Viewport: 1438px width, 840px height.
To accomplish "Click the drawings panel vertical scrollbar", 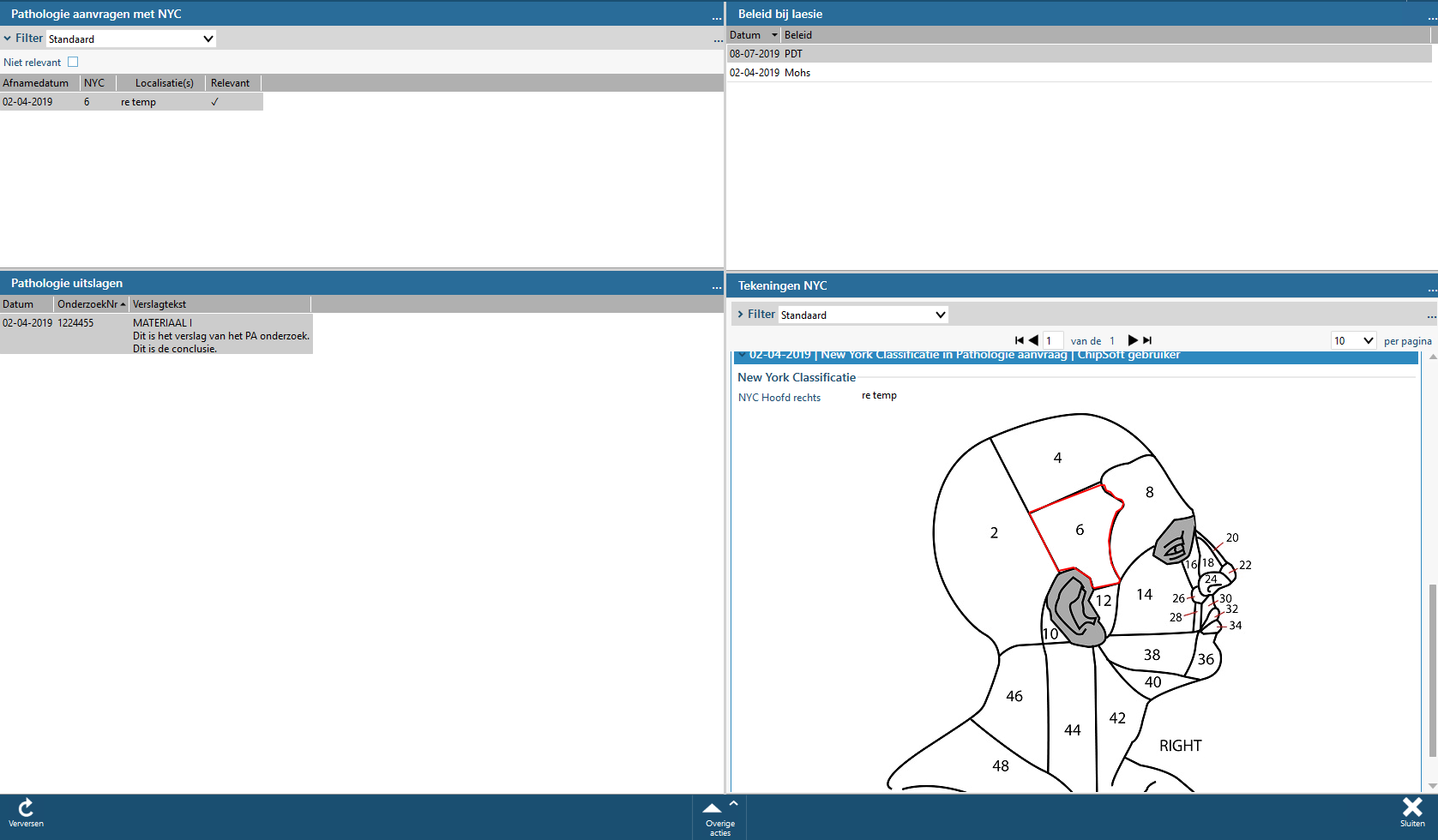I will (x=1432, y=669).
